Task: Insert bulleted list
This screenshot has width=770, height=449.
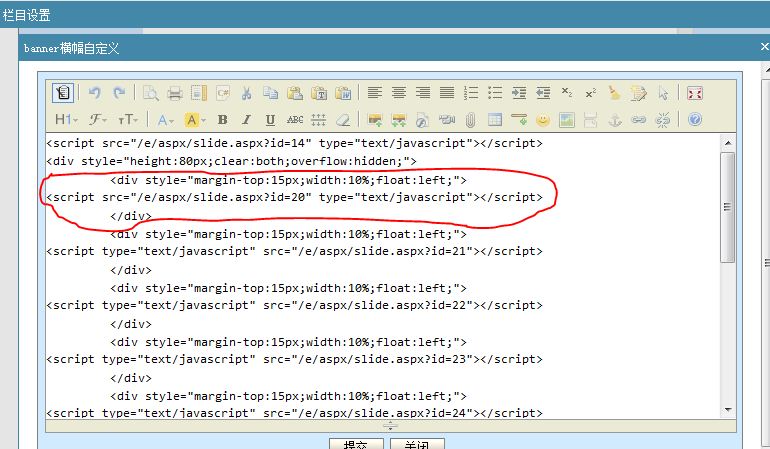Action: pos(495,93)
